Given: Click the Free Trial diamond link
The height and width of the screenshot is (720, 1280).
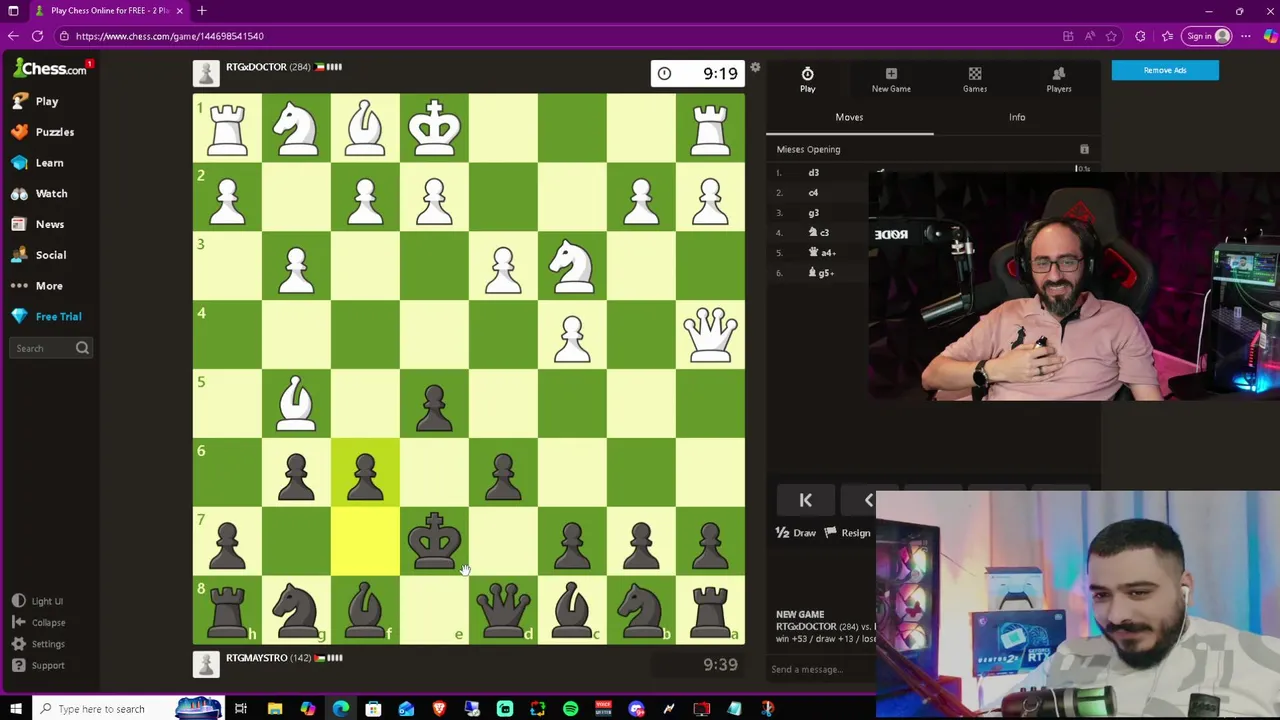Looking at the screenshot, I should pos(46,316).
